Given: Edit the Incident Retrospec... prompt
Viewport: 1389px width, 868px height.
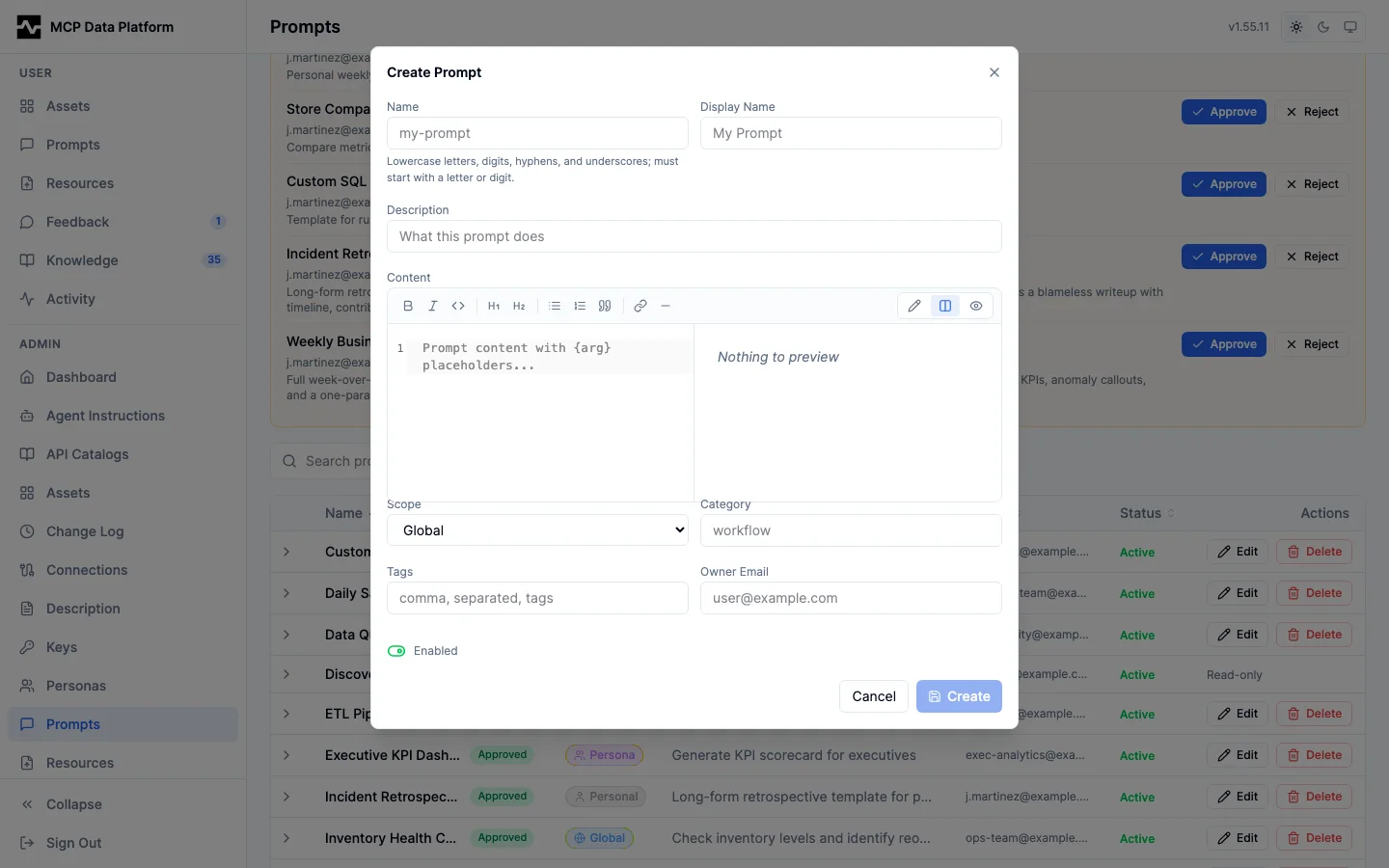Looking at the screenshot, I should pyautogui.click(x=1238, y=797).
